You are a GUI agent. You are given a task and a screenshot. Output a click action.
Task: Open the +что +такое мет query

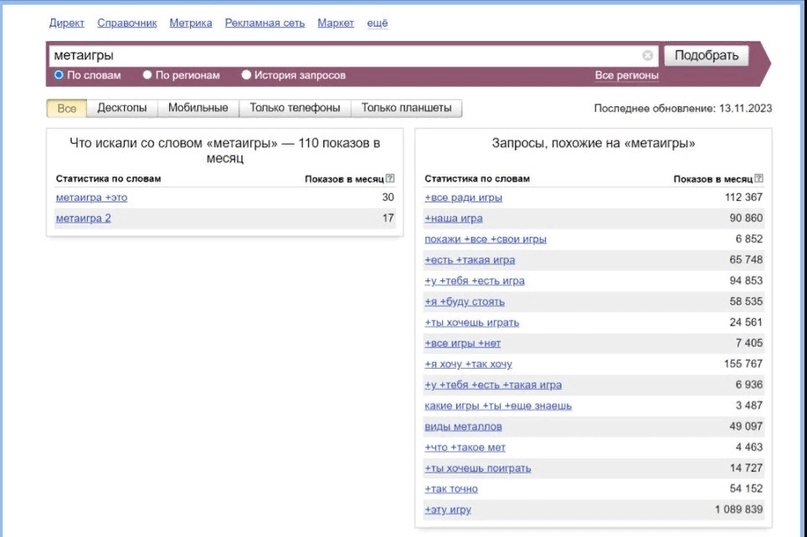pyautogui.click(x=465, y=447)
